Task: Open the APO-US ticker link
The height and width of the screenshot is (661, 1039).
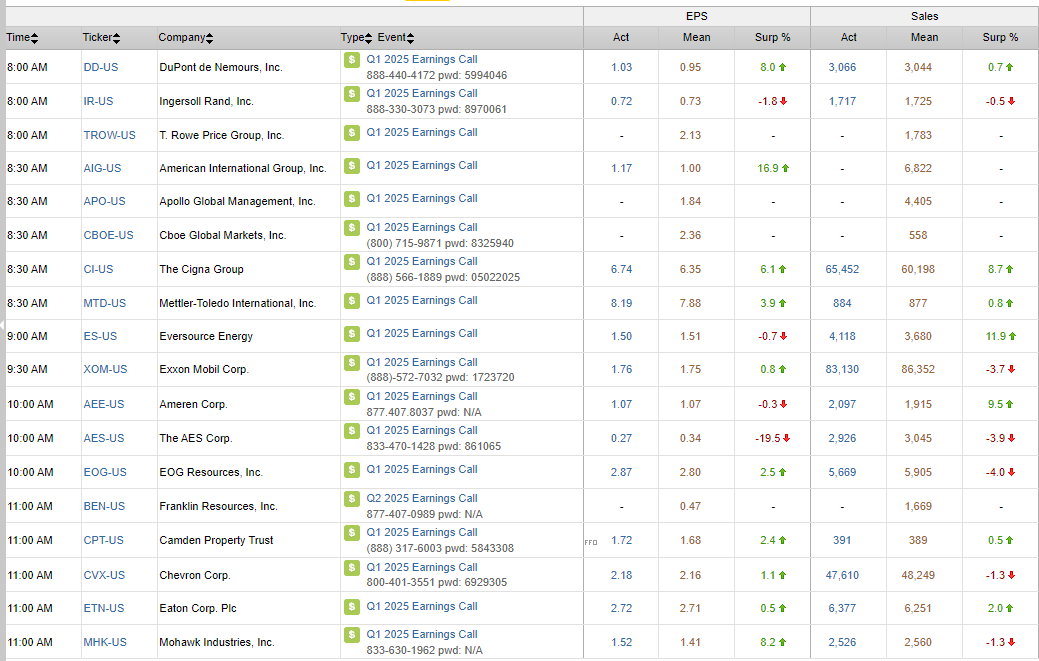Action: [x=104, y=201]
